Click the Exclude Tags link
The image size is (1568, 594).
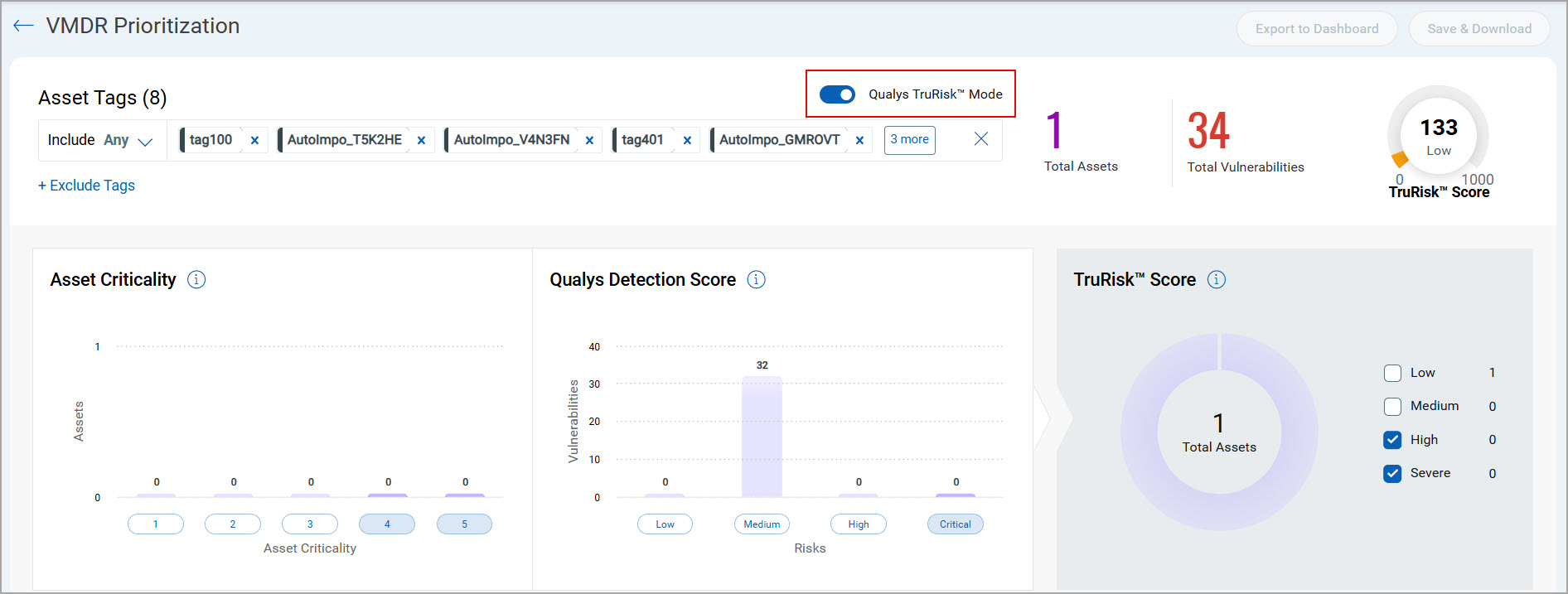pos(87,186)
